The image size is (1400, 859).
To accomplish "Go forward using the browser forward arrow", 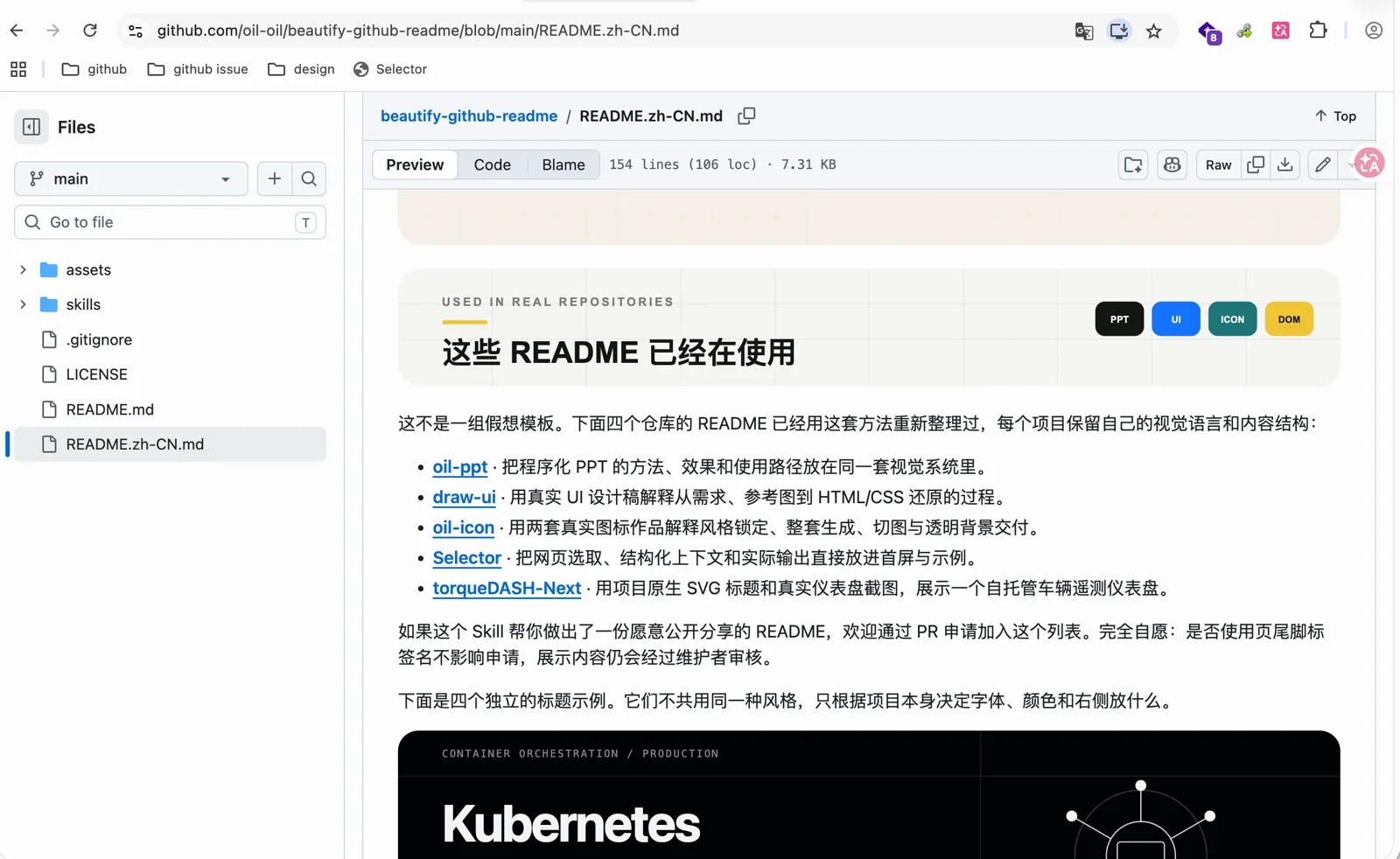I will tap(53, 31).
